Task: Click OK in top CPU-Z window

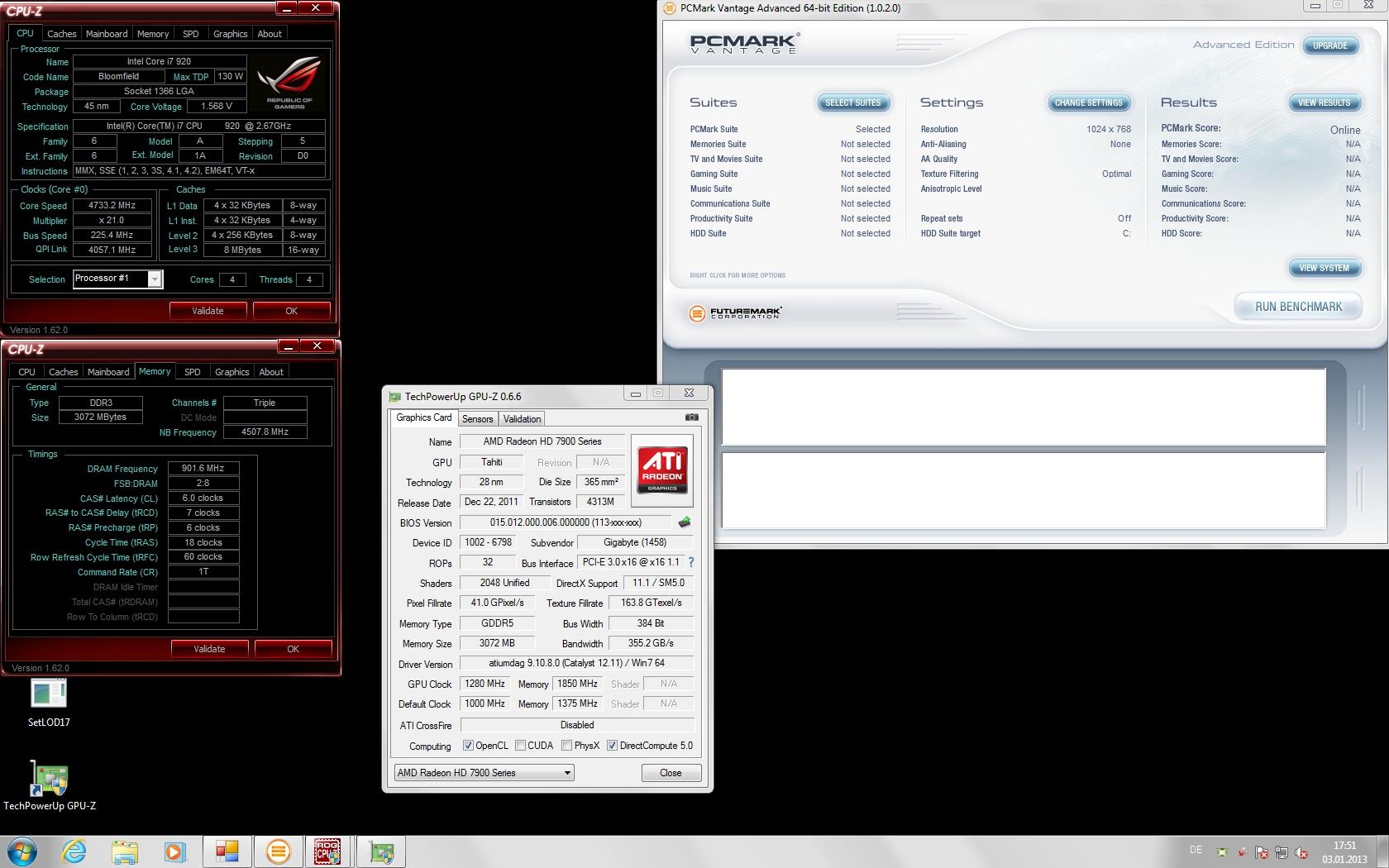Action: (x=291, y=311)
